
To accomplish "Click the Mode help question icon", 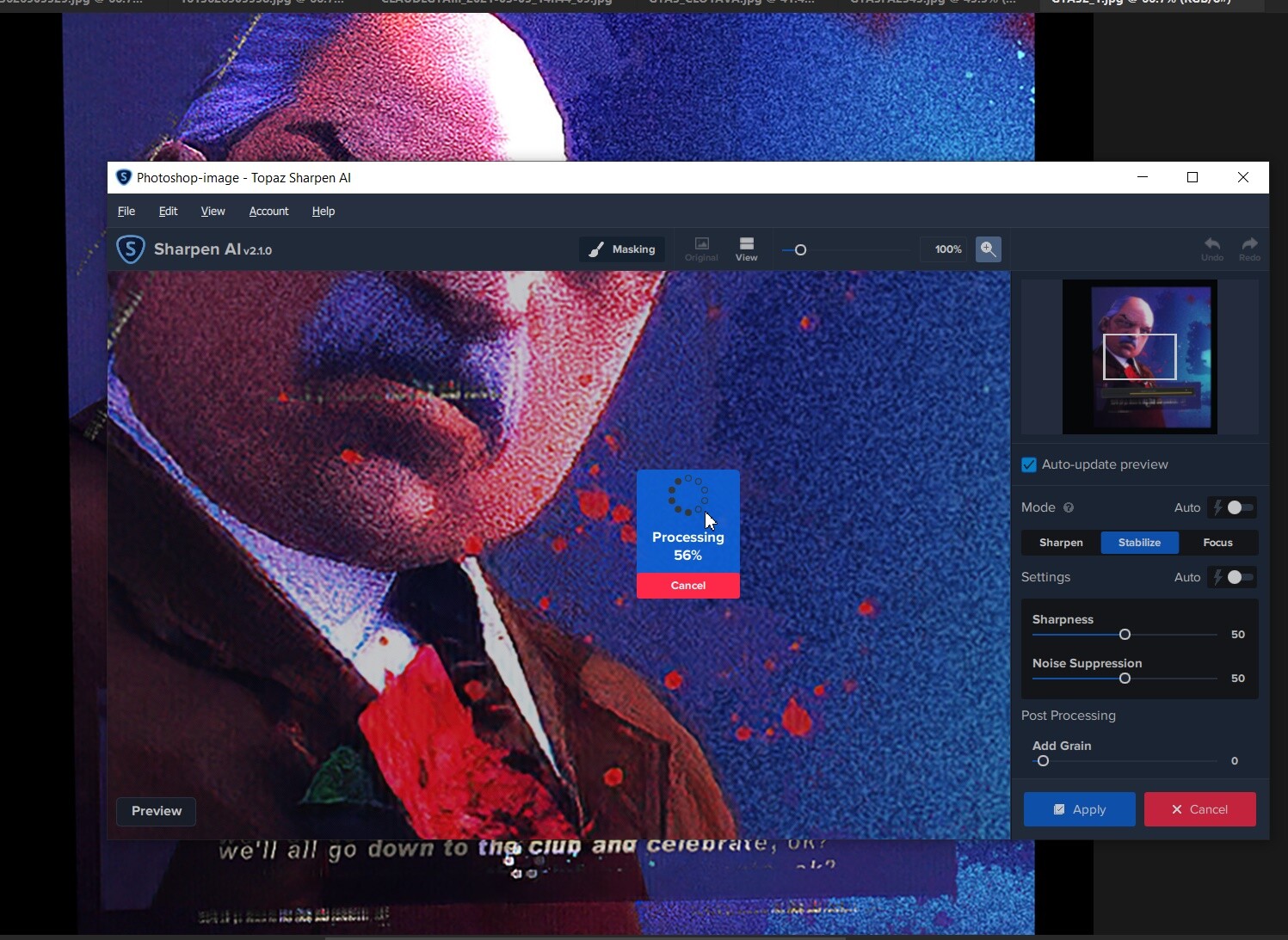I will [1069, 507].
